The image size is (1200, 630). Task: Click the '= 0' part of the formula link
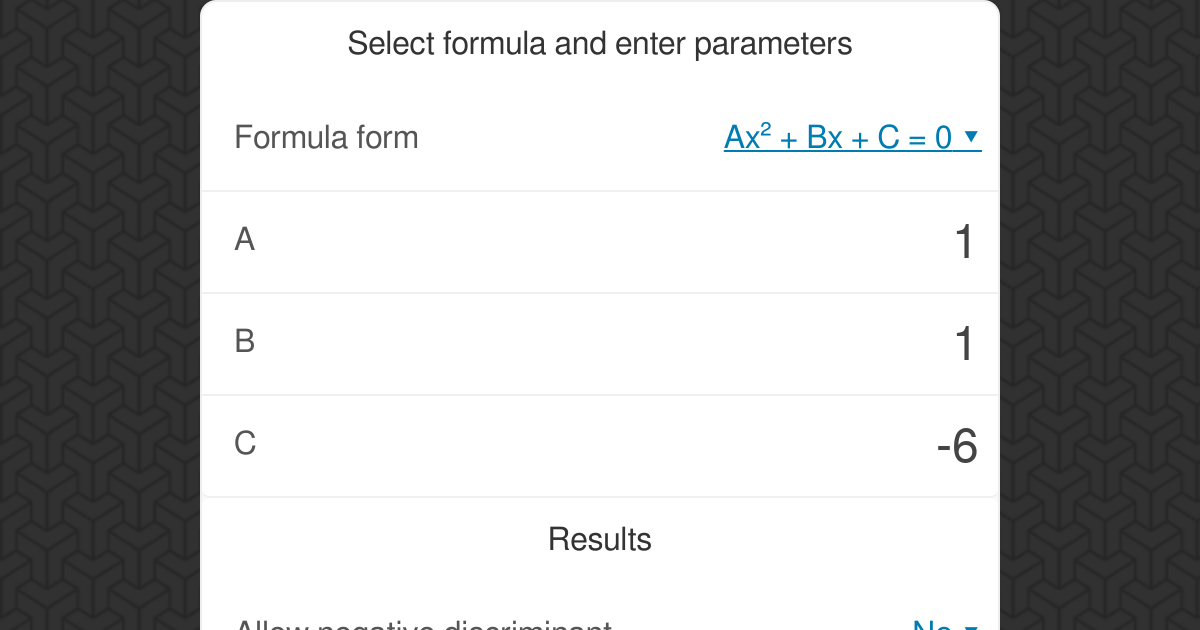point(931,138)
